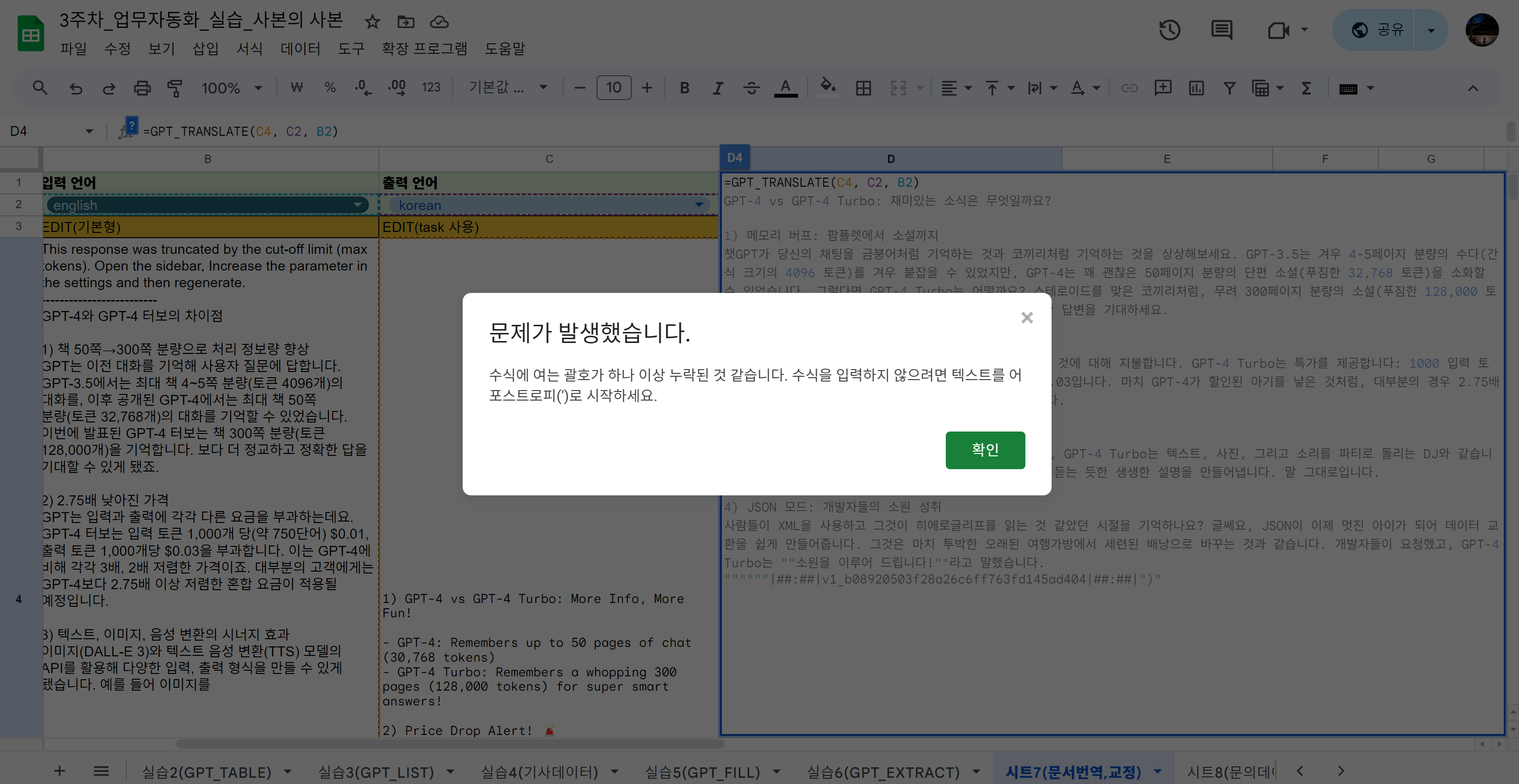This screenshot has height=784, width=1519.
Task: Click the search menus magnifier icon
Action: coord(40,89)
